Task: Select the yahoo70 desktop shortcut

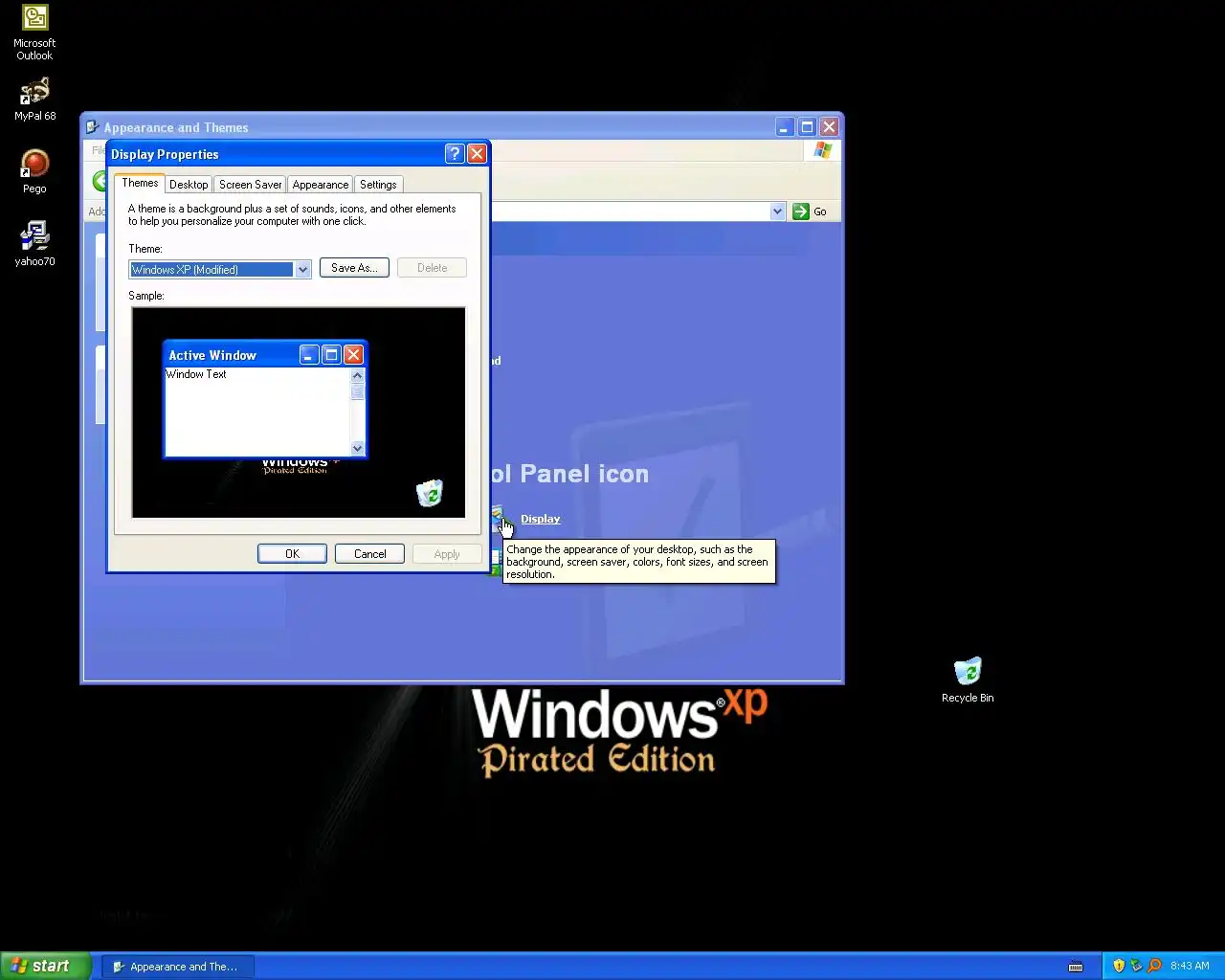Action: click(34, 243)
